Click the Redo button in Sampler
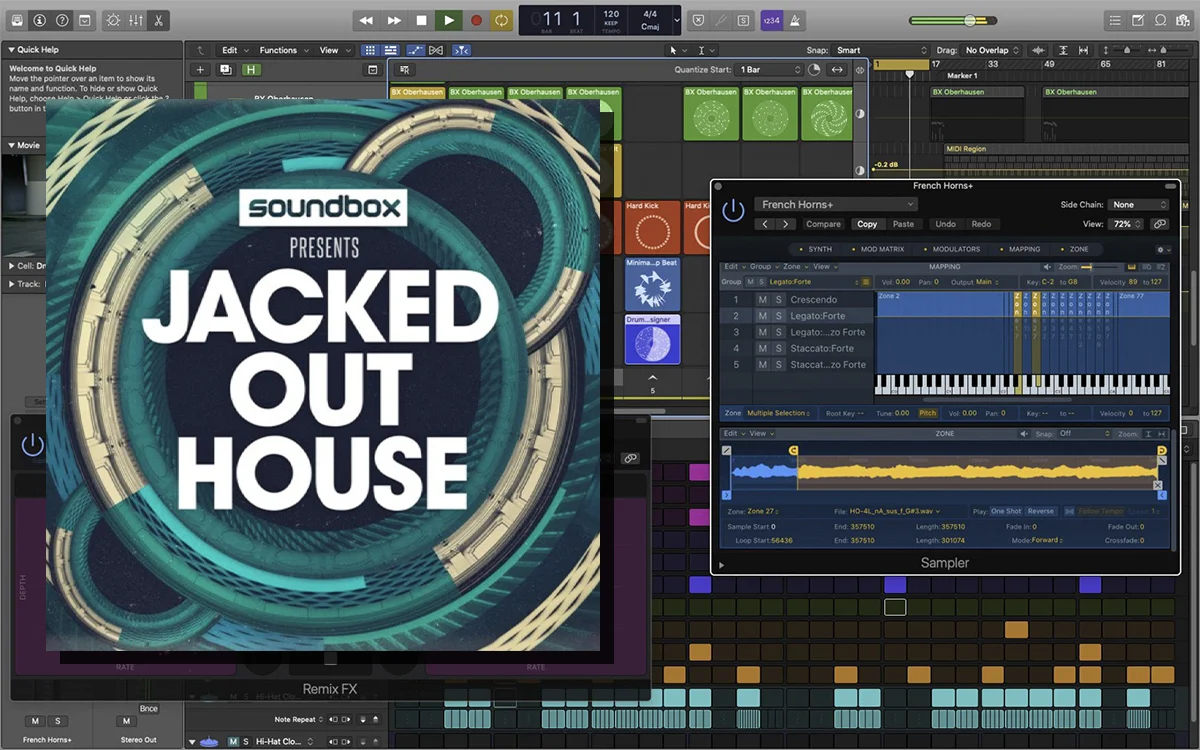Viewport: 1200px width, 750px height. (x=981, y=224)
